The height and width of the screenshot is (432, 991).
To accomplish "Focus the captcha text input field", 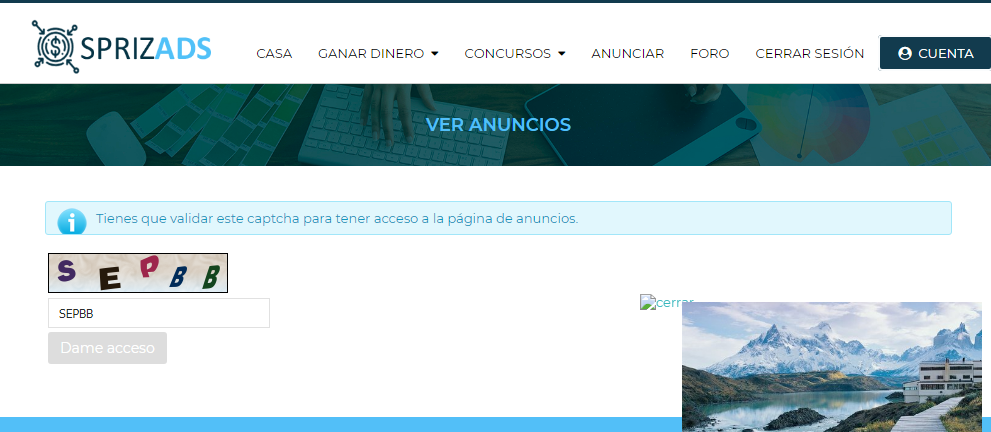I will [x=159, y=313].
